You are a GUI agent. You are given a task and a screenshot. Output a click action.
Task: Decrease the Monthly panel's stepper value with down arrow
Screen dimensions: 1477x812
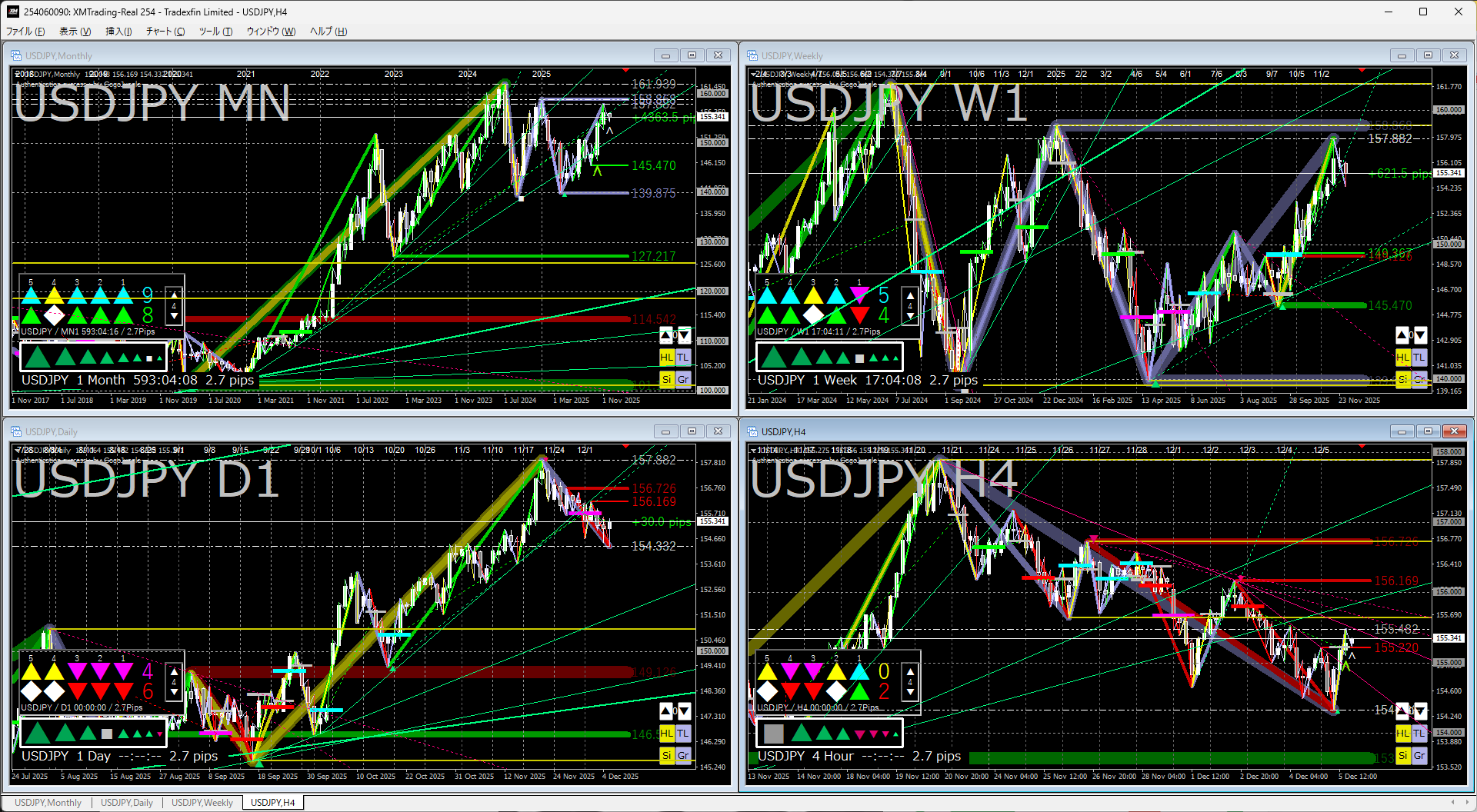click(174, 315)
